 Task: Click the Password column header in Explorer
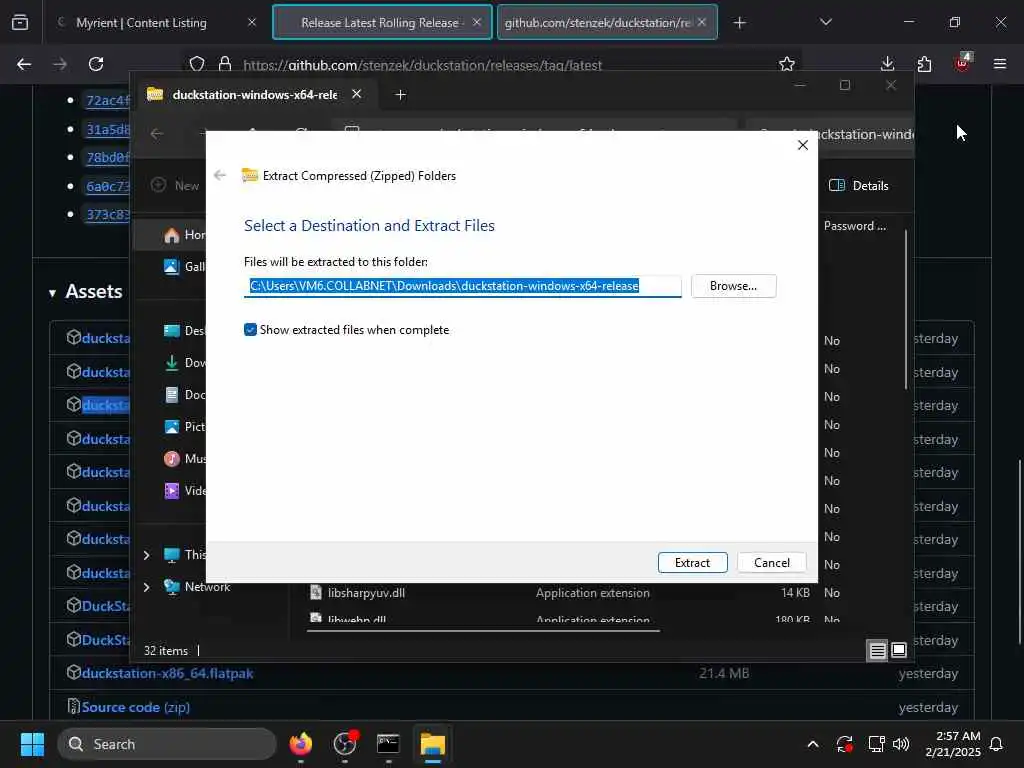855,226
